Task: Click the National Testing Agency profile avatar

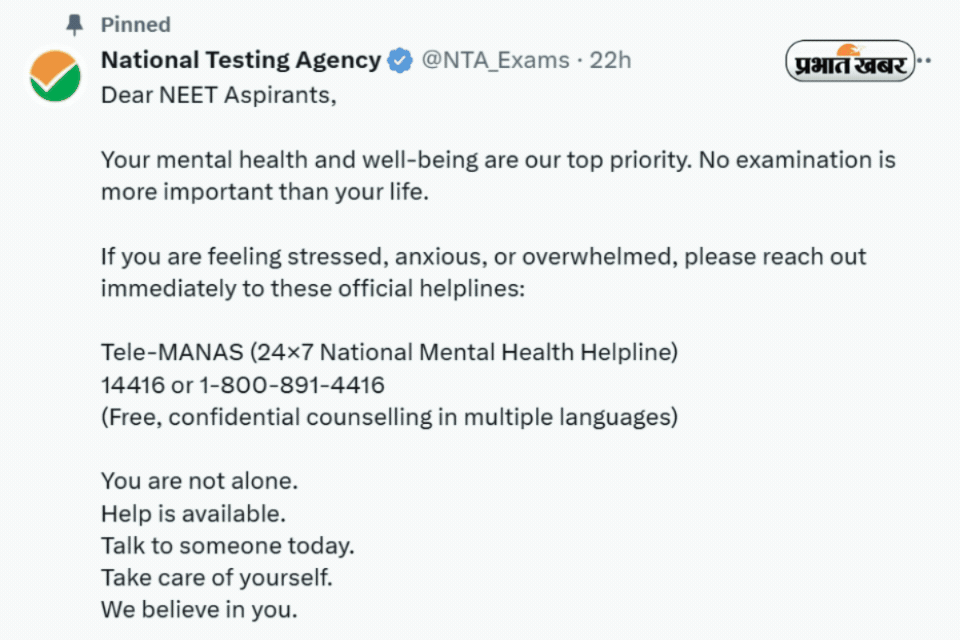Action: click(x=56, y=75)
